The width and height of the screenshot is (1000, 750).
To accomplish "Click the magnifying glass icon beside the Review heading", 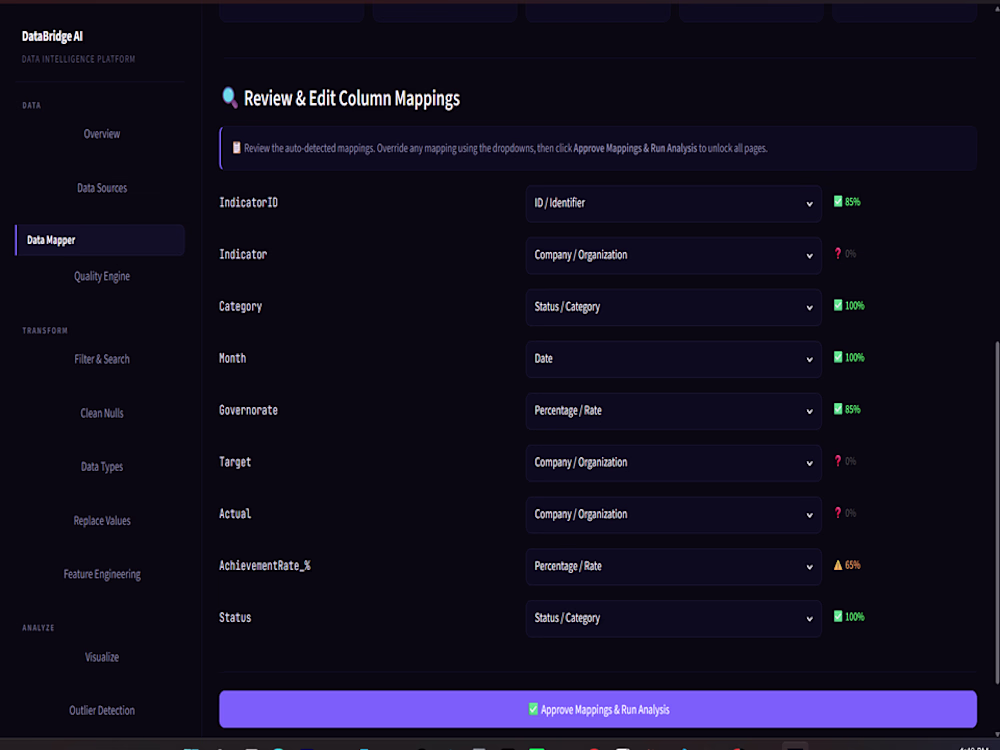I will coord(230,98).
